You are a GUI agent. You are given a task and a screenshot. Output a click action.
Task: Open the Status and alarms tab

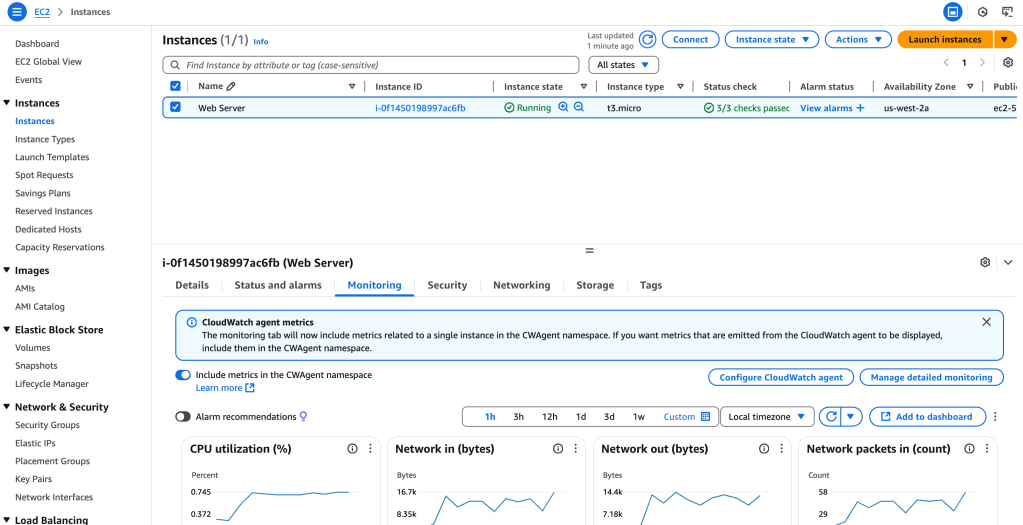click(278, 285)
